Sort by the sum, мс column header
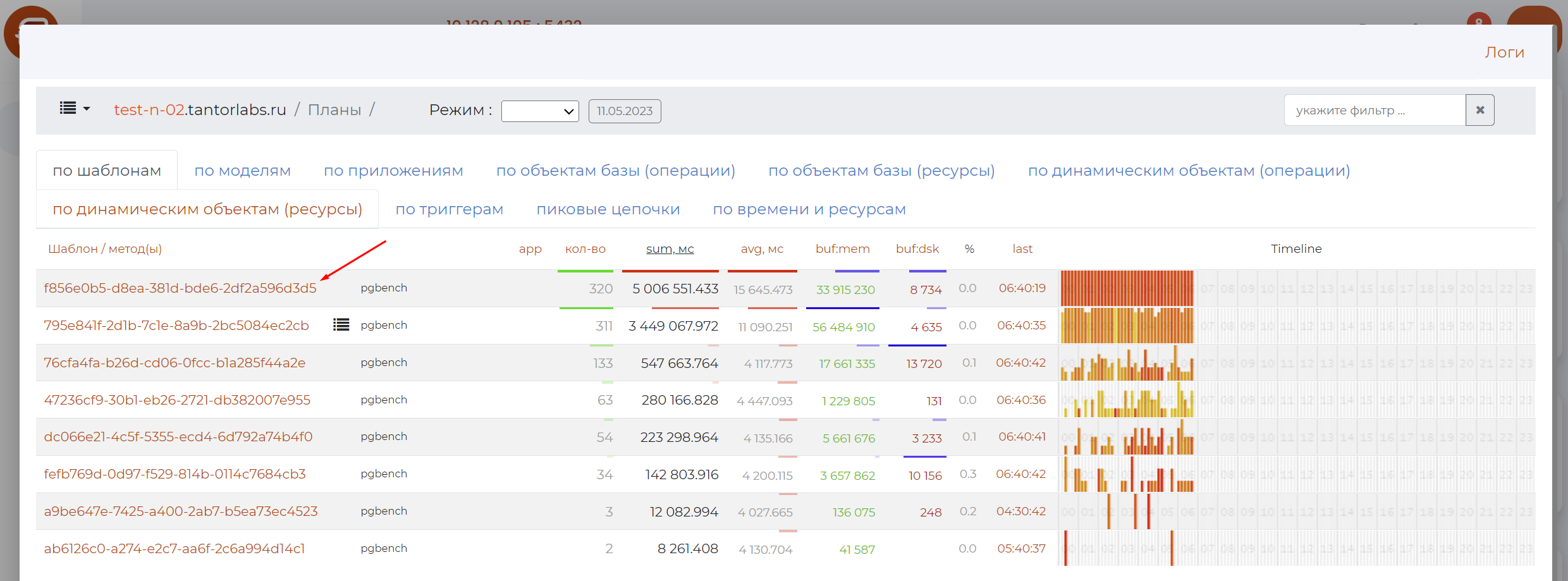 670,249
